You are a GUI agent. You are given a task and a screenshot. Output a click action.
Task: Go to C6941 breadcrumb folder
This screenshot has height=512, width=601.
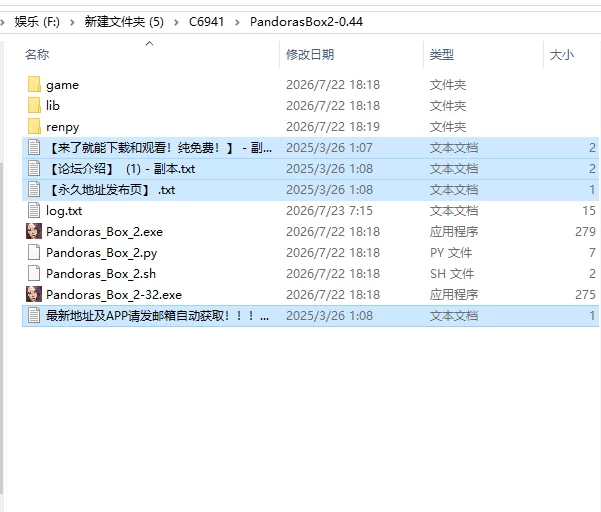pyautogui.click(x=207, y=22)
